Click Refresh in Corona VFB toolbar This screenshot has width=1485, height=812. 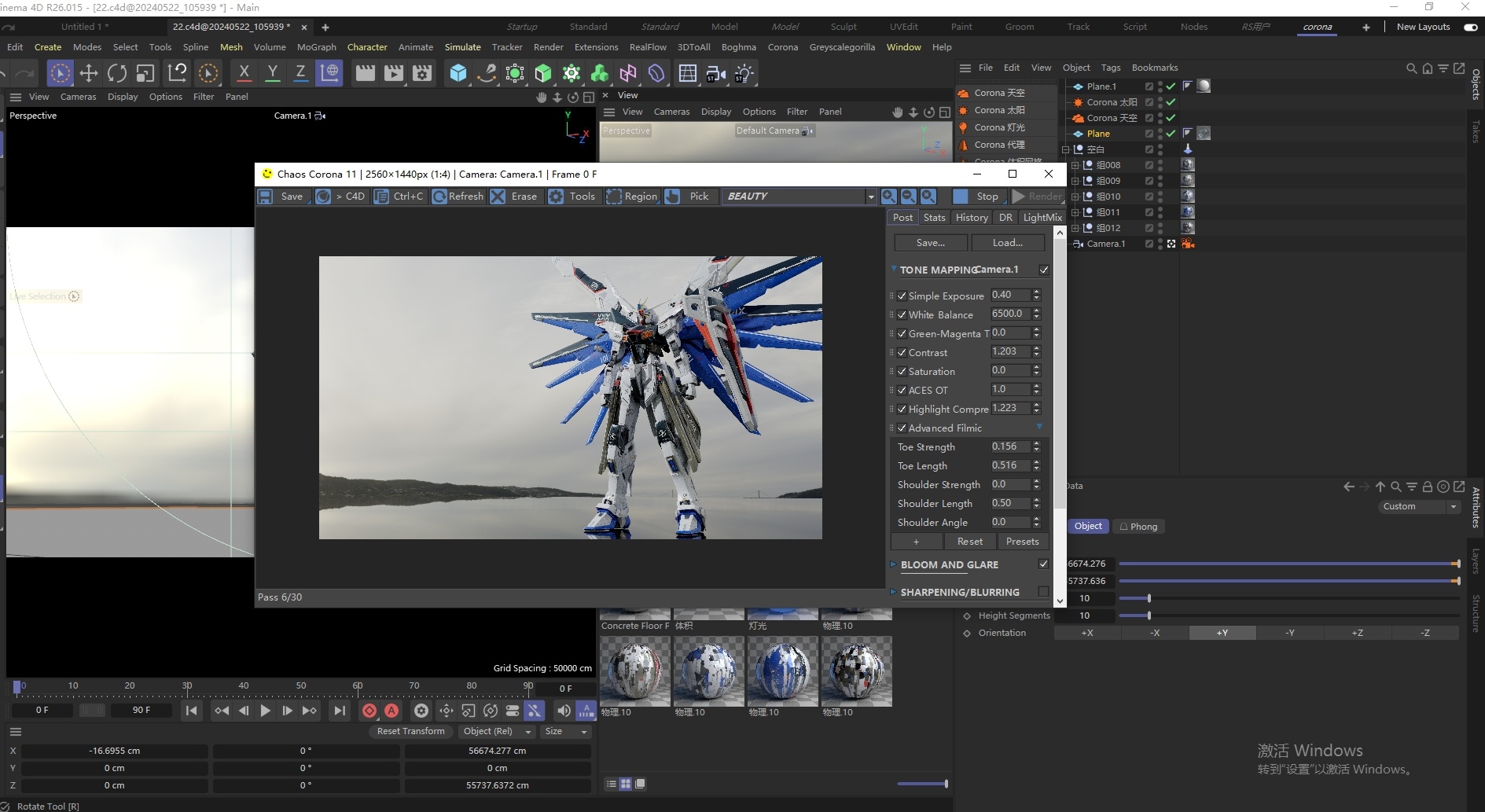458,197
